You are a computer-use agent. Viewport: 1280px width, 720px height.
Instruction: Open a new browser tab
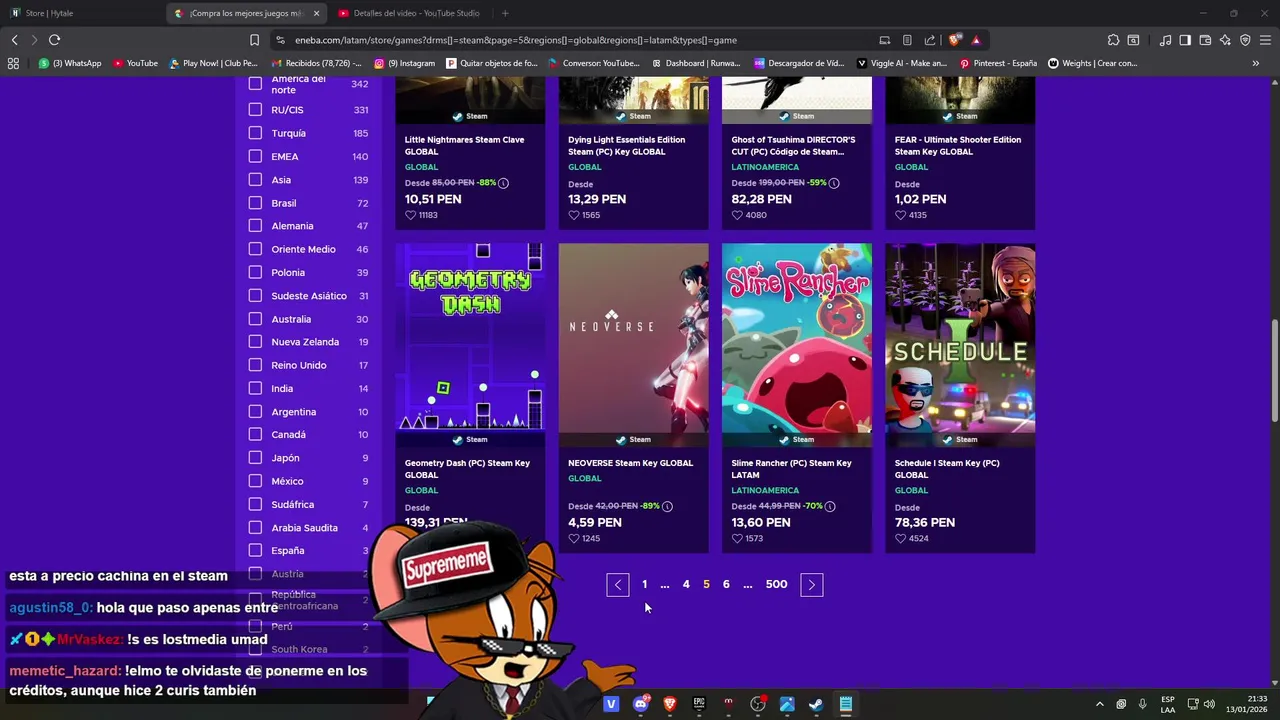pyautogui.click(x=505, y=13)
